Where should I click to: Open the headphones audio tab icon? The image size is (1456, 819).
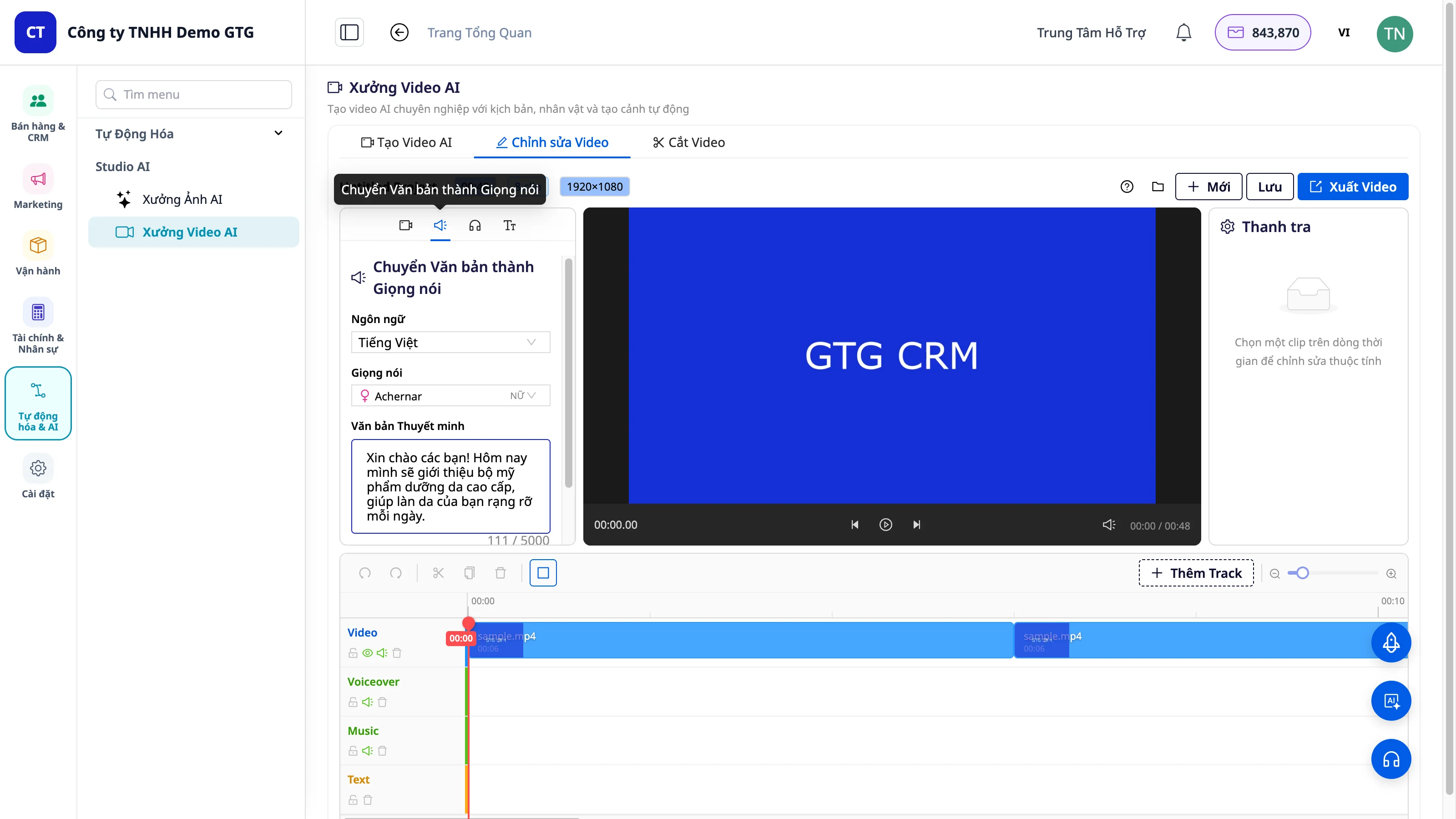click(x=475, y=226)
